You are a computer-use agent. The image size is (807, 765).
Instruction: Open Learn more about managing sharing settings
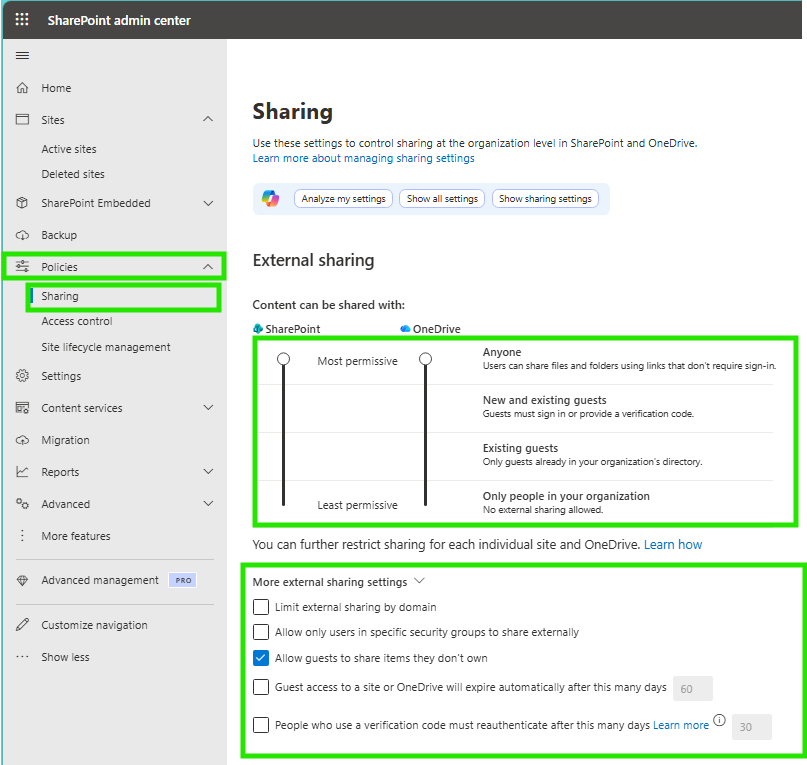tap(363, 158)
